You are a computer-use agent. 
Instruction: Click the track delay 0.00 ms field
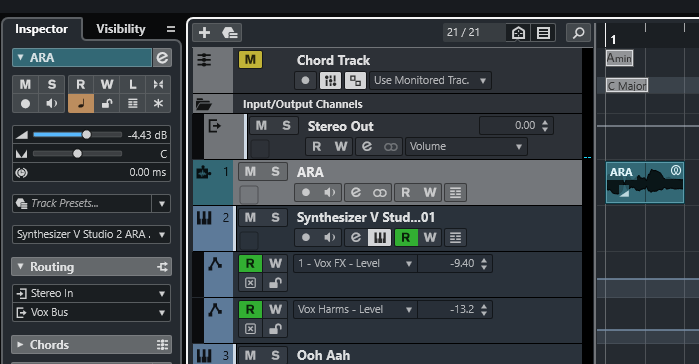91,172
